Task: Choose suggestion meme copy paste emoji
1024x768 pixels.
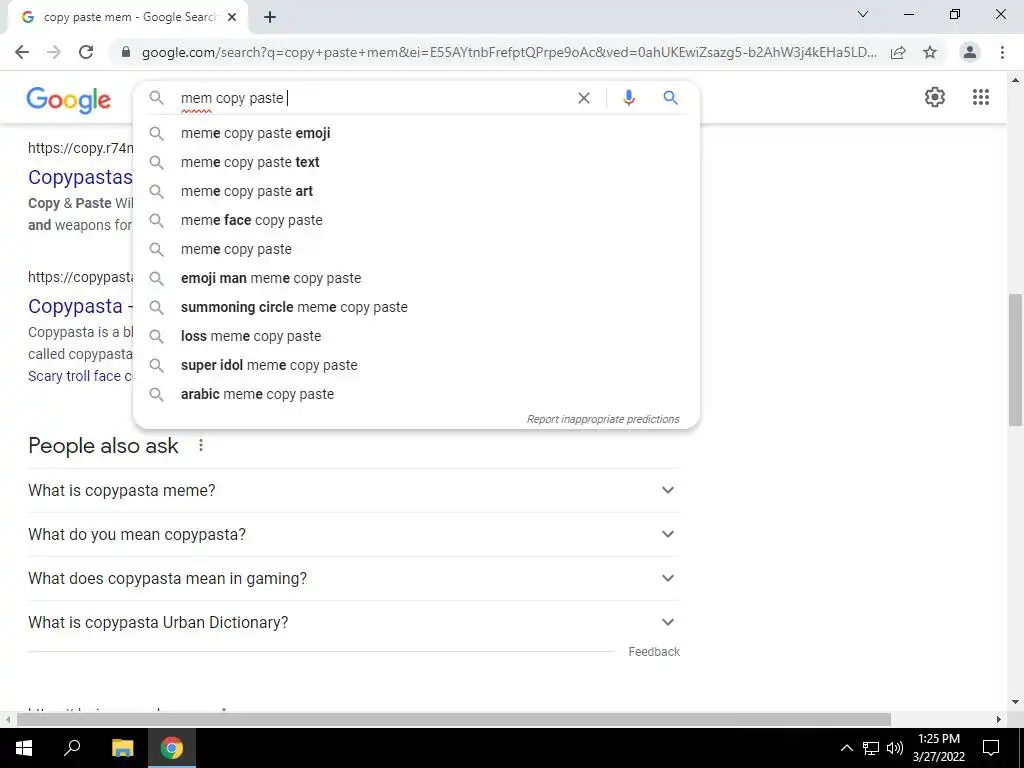Action: coord(416,133)
